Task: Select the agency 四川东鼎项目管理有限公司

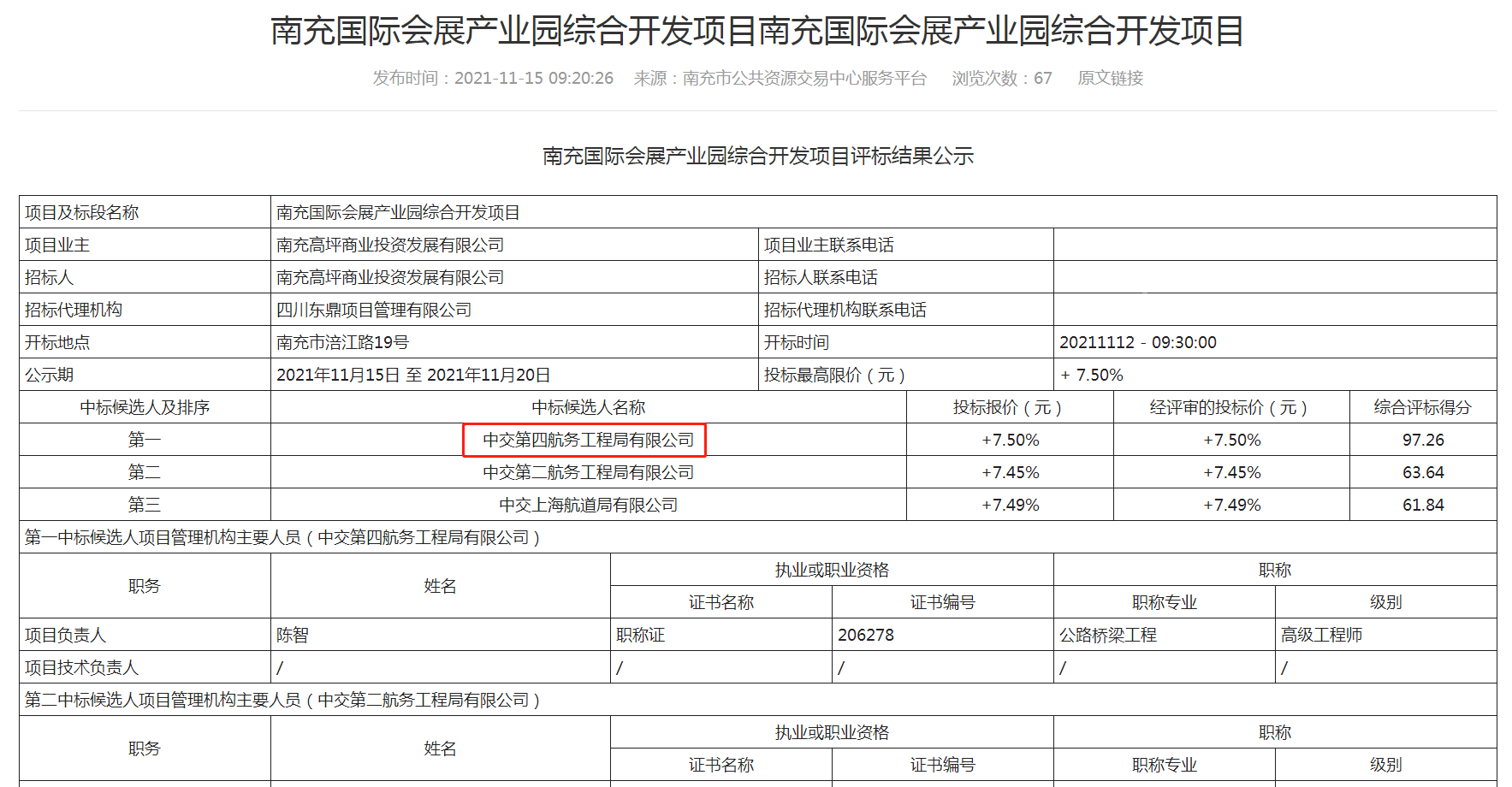Action: 374,310
